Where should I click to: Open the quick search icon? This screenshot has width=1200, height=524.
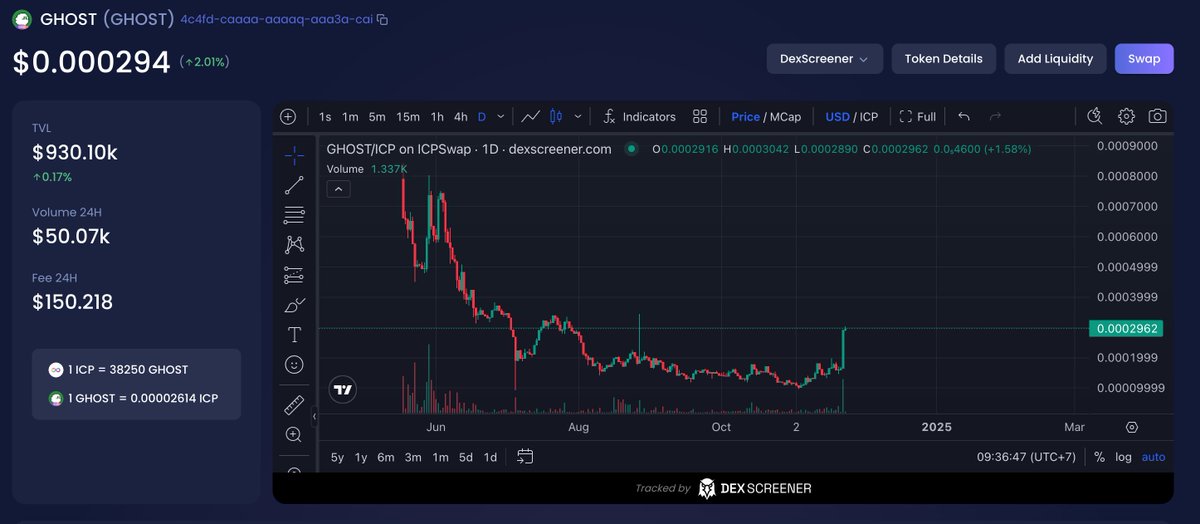1094,117
